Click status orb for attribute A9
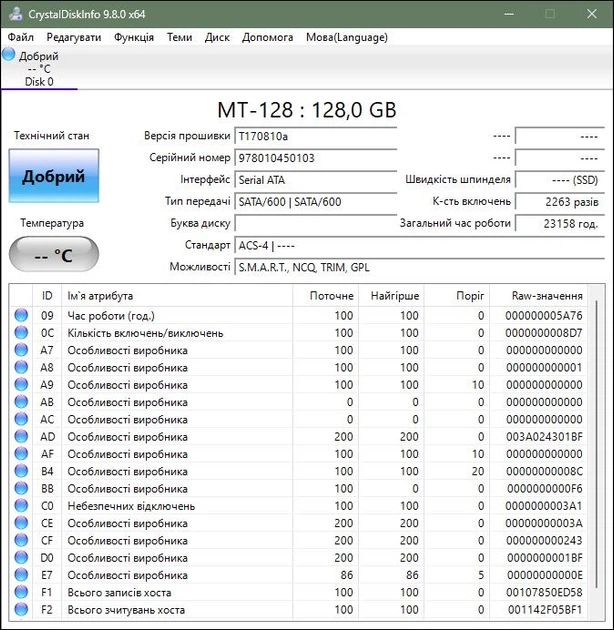The image size is (614, 630). pyautogui.click(x=21, y=385)
